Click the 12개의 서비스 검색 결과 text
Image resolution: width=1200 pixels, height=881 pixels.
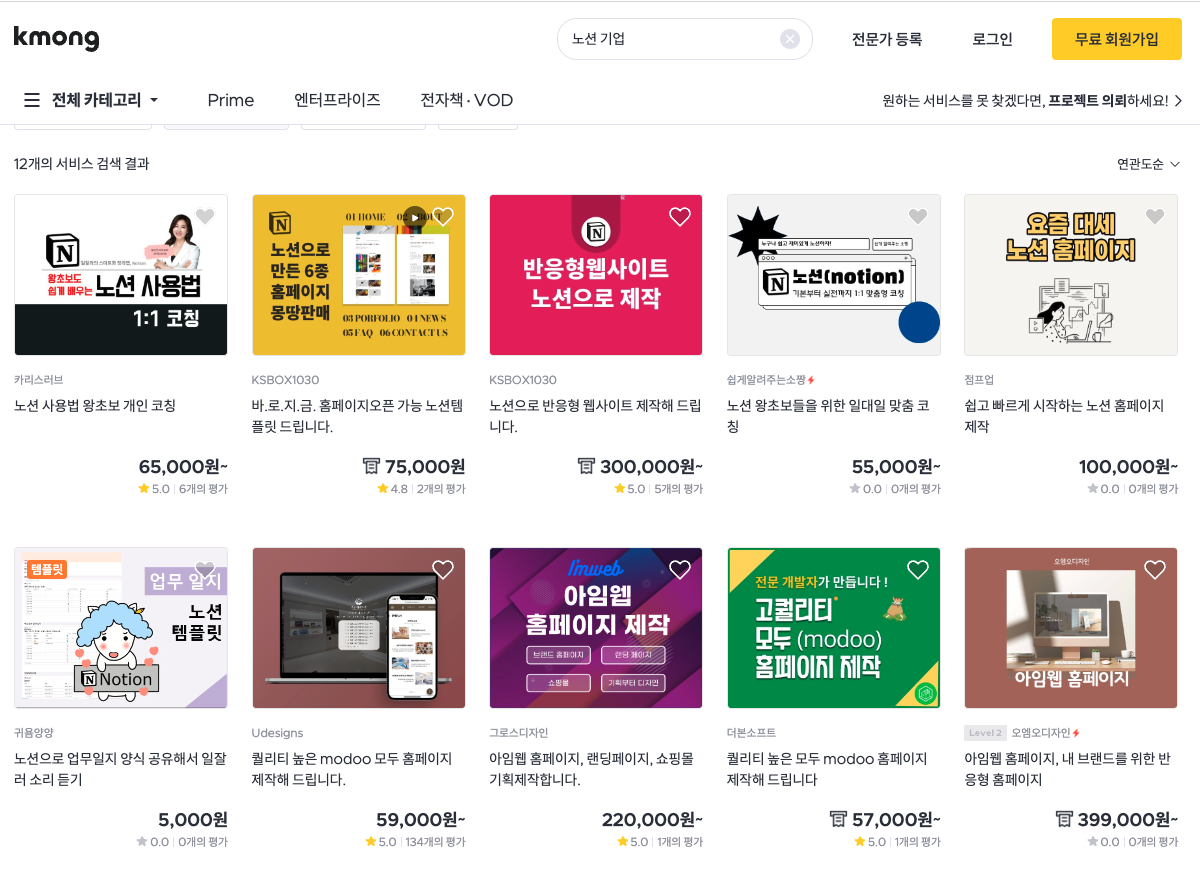(x=82, y=164)
